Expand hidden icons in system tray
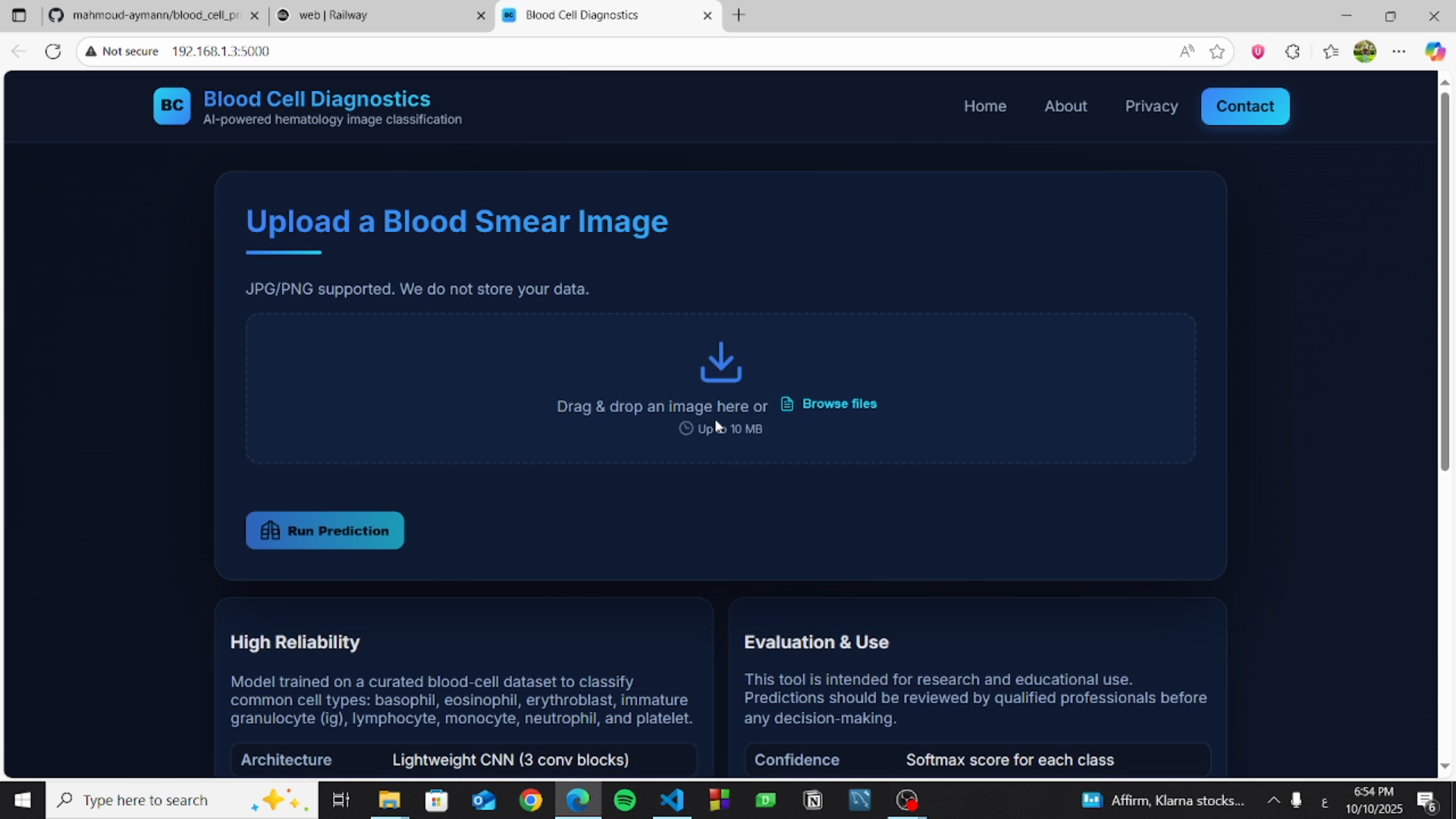The width and height of the screenshot is (1456, 819). (1272, 800)
